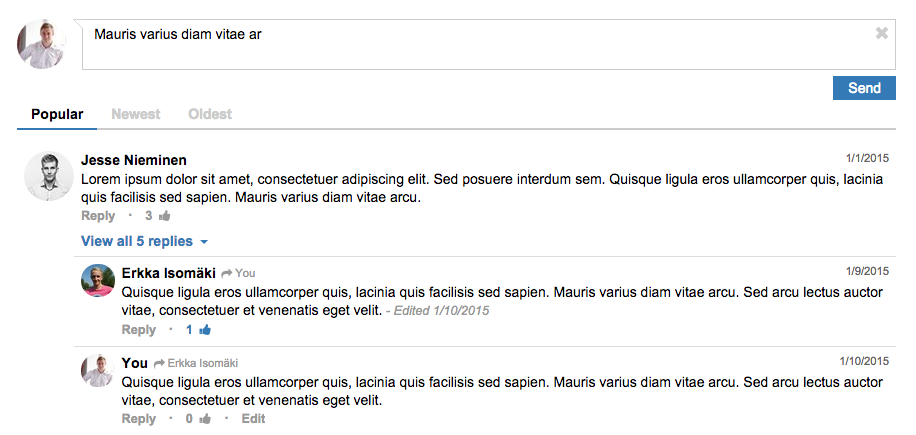Switch to the Oldest tab
Image resolution: width=916 pixels, height=435 pixels.
210,114
